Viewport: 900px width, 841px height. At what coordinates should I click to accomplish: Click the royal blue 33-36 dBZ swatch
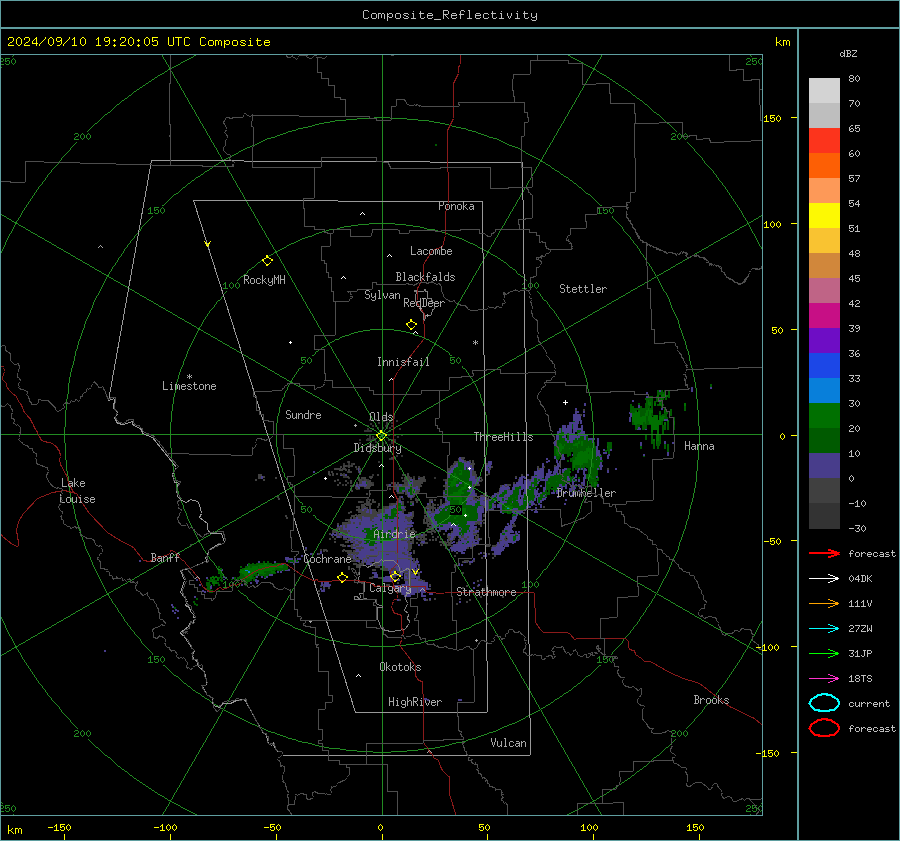tap(824, 366)
